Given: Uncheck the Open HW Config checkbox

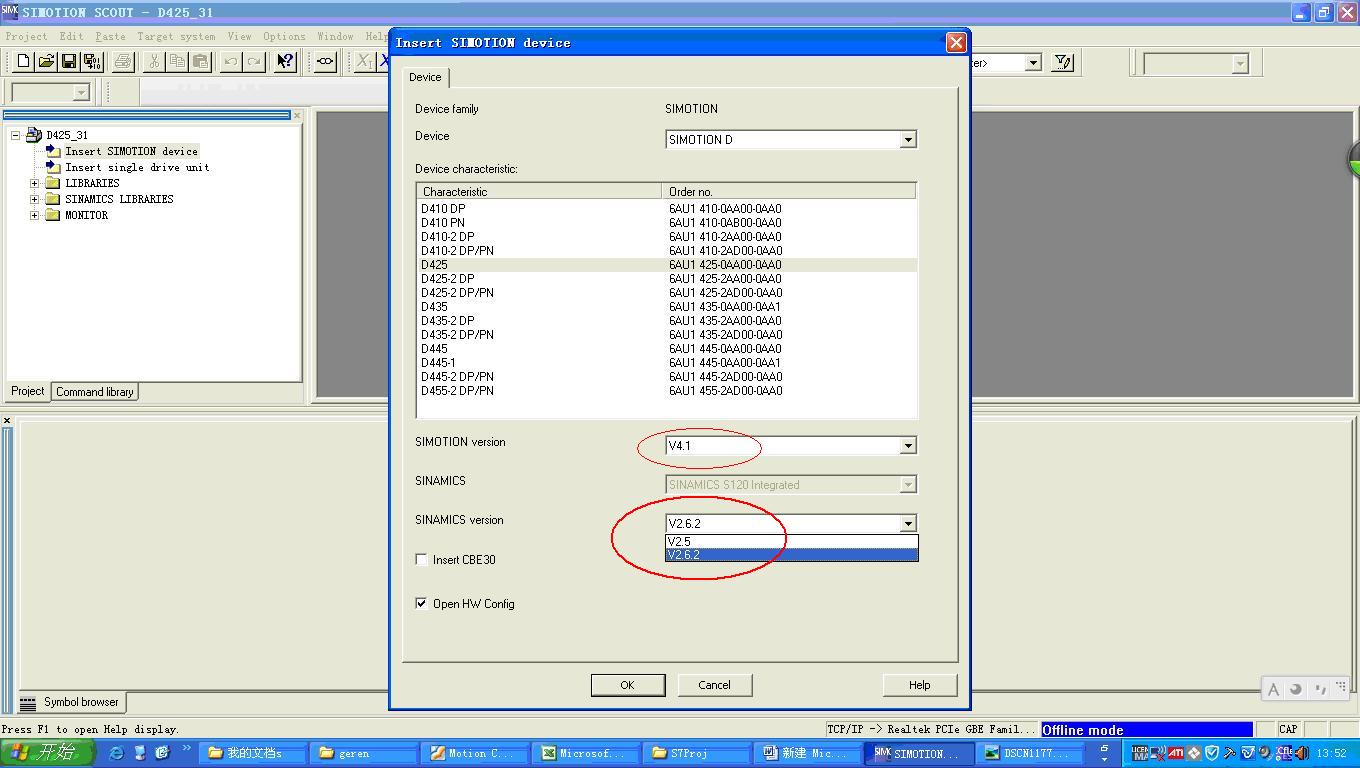Looking at the screenshot, I should [x=421, y=604].
